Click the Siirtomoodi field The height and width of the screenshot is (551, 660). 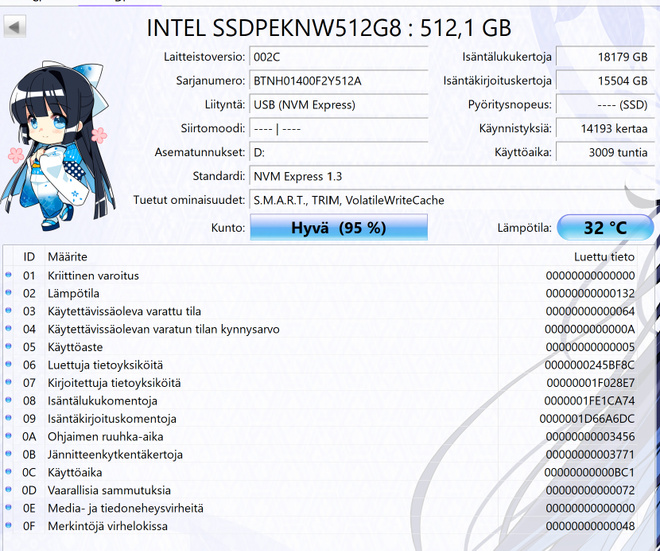point(339,128)
